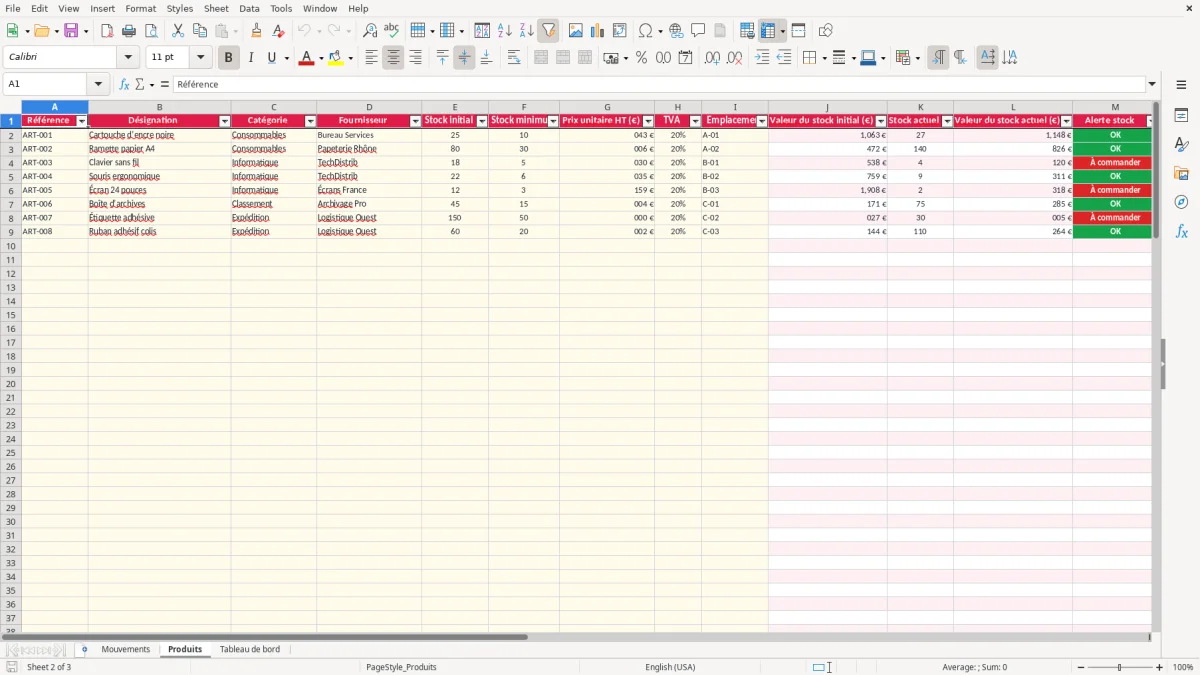Click the Background Color highlighter swatch
Viewport: 1200px width, 675px height.
tap(336, 58)
